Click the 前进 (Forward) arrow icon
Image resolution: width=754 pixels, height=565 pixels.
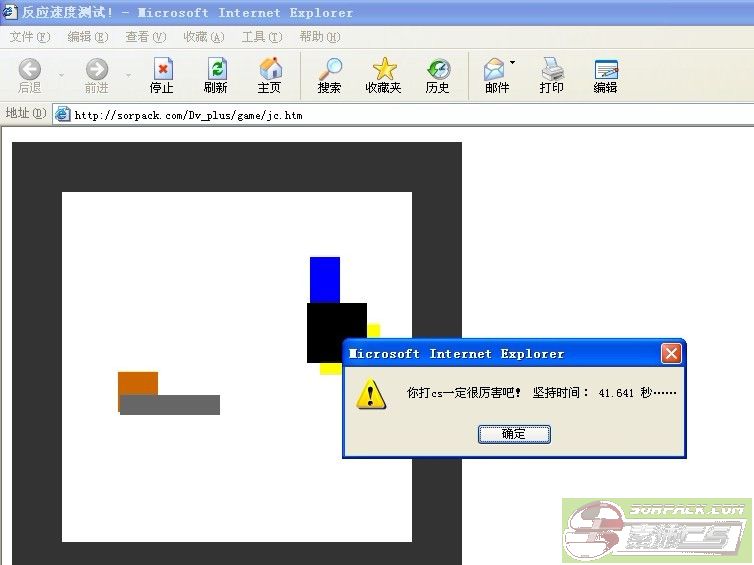pyautogui.click(x=97, y=69)
